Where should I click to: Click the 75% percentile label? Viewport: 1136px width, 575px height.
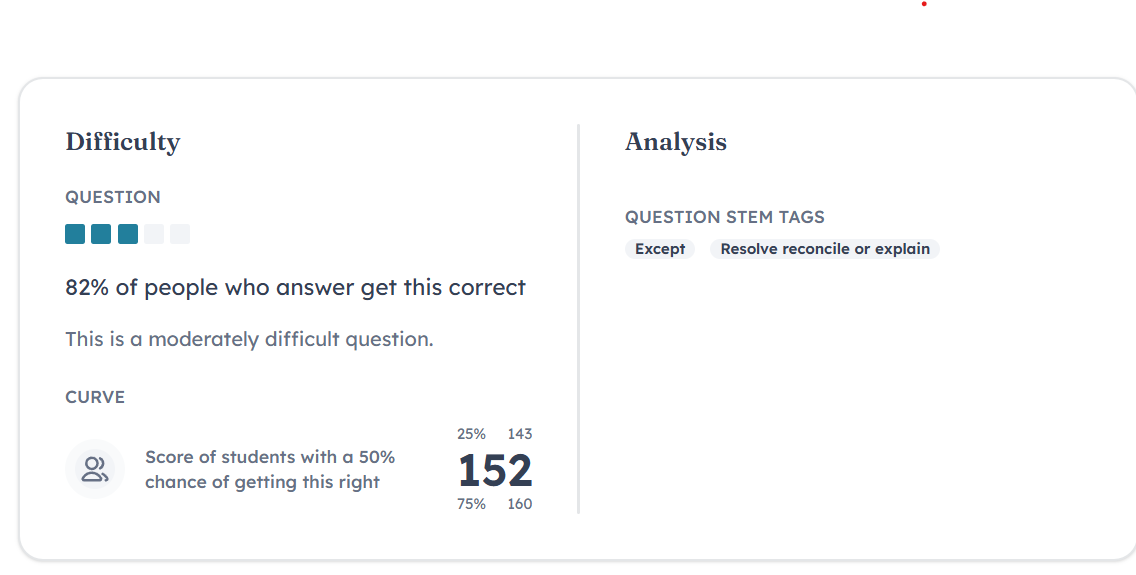(x=471, y=504)
